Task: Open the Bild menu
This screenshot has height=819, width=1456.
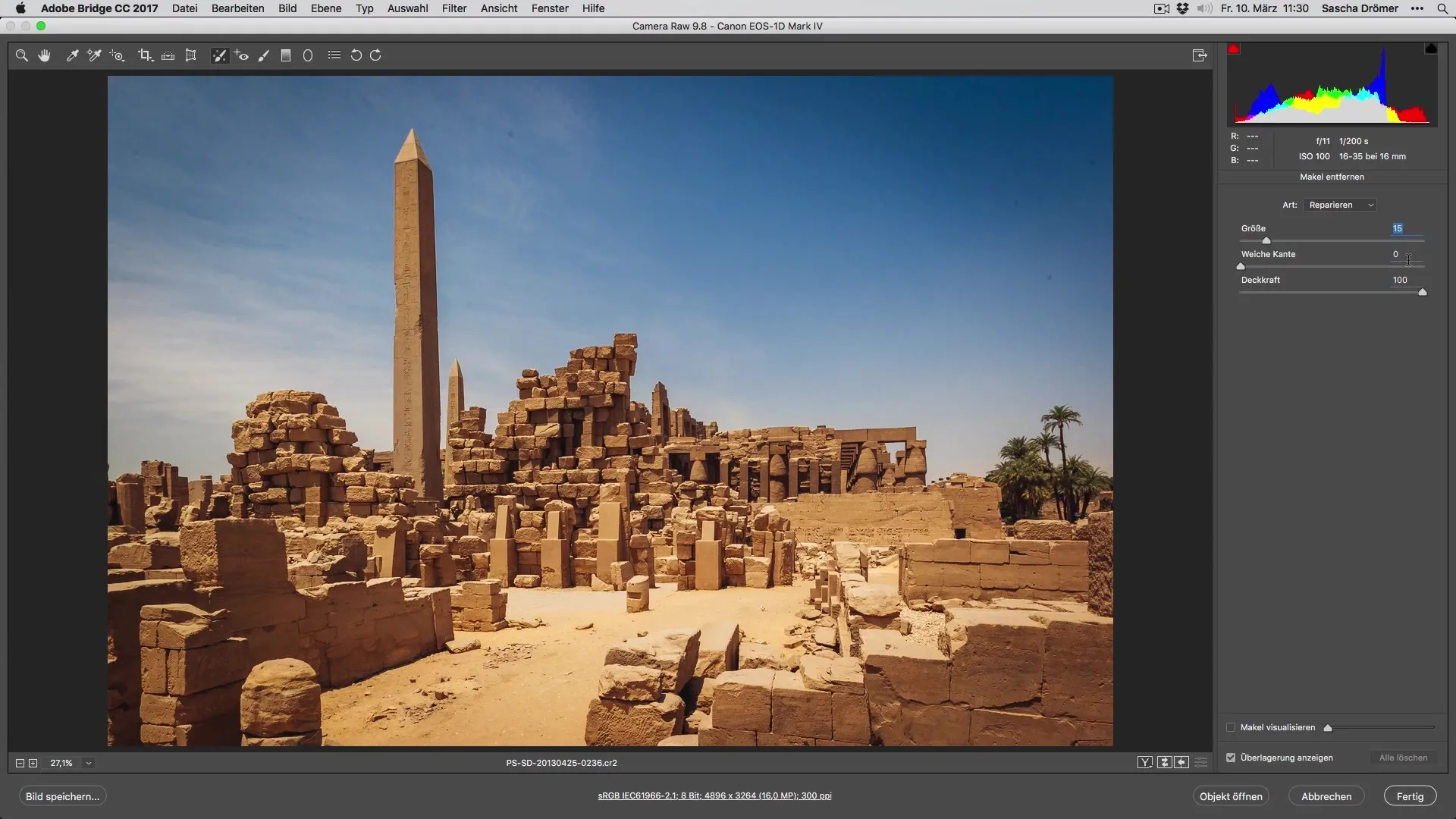Action: 287,8
